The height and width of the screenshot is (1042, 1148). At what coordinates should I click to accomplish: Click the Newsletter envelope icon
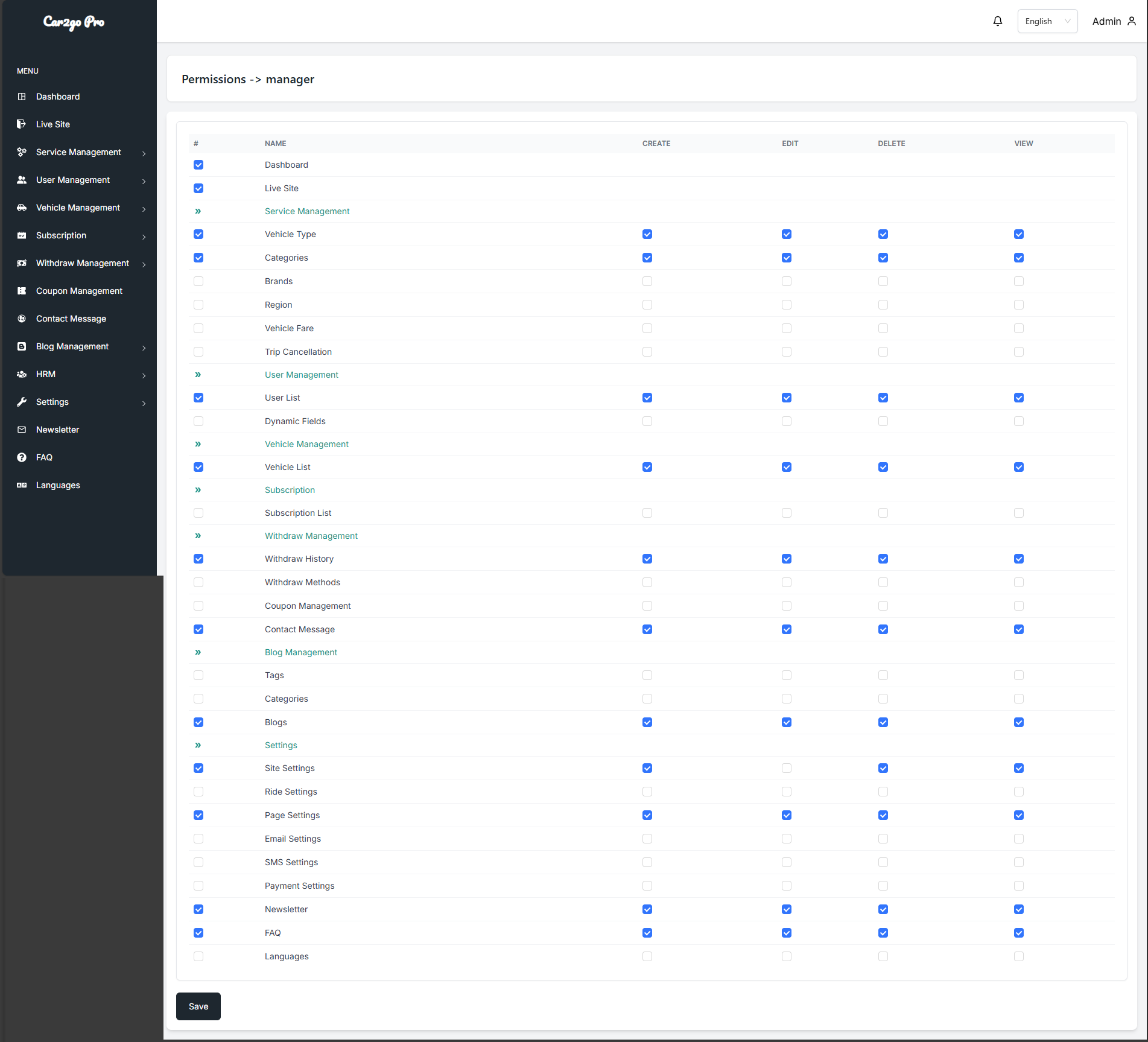pyautogui.click(x=22, y=430)
